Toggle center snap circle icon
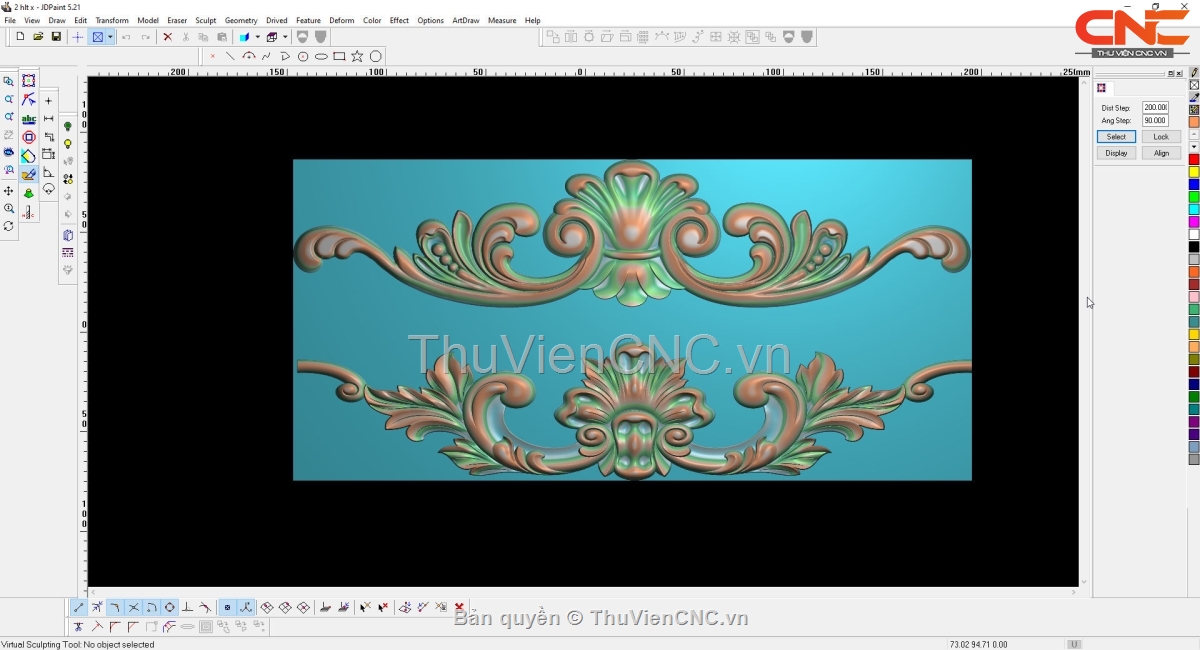The image size is (1200, 650). pyautogui.click(x=169, y=607)
